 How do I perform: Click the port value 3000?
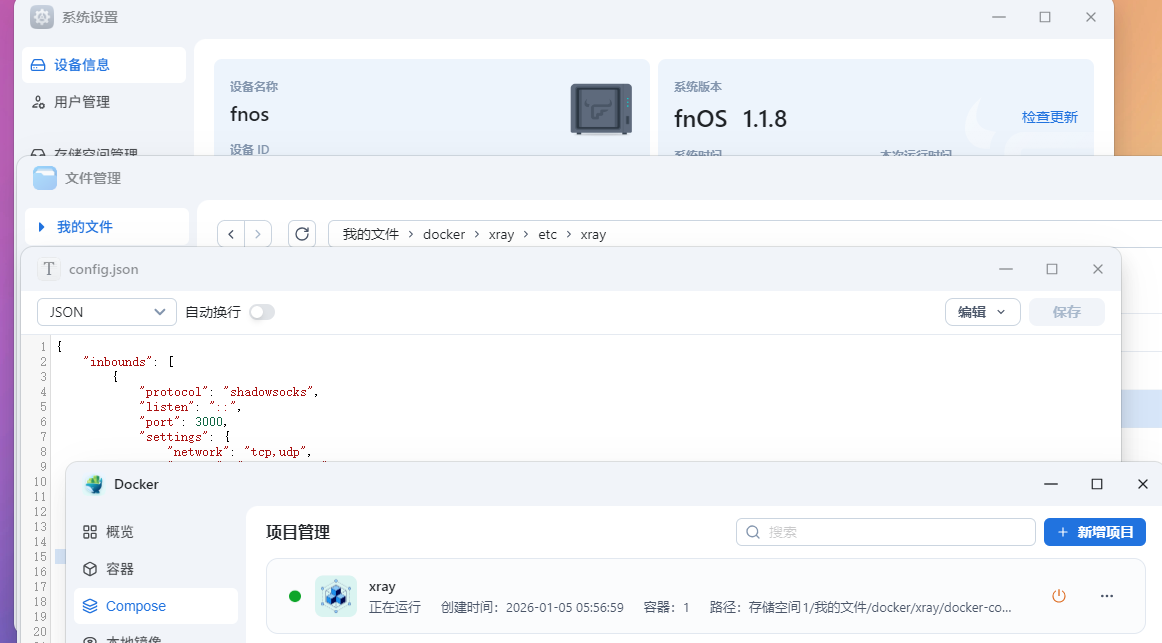209,422
